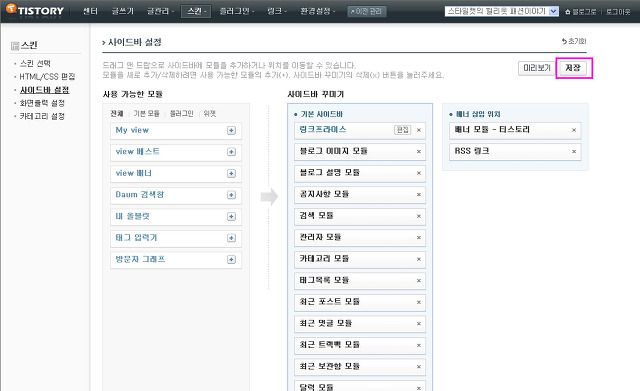Open 화면출력 설정 in left menu
This screenshot has height=391, width=640.
(x=42, y=103)
